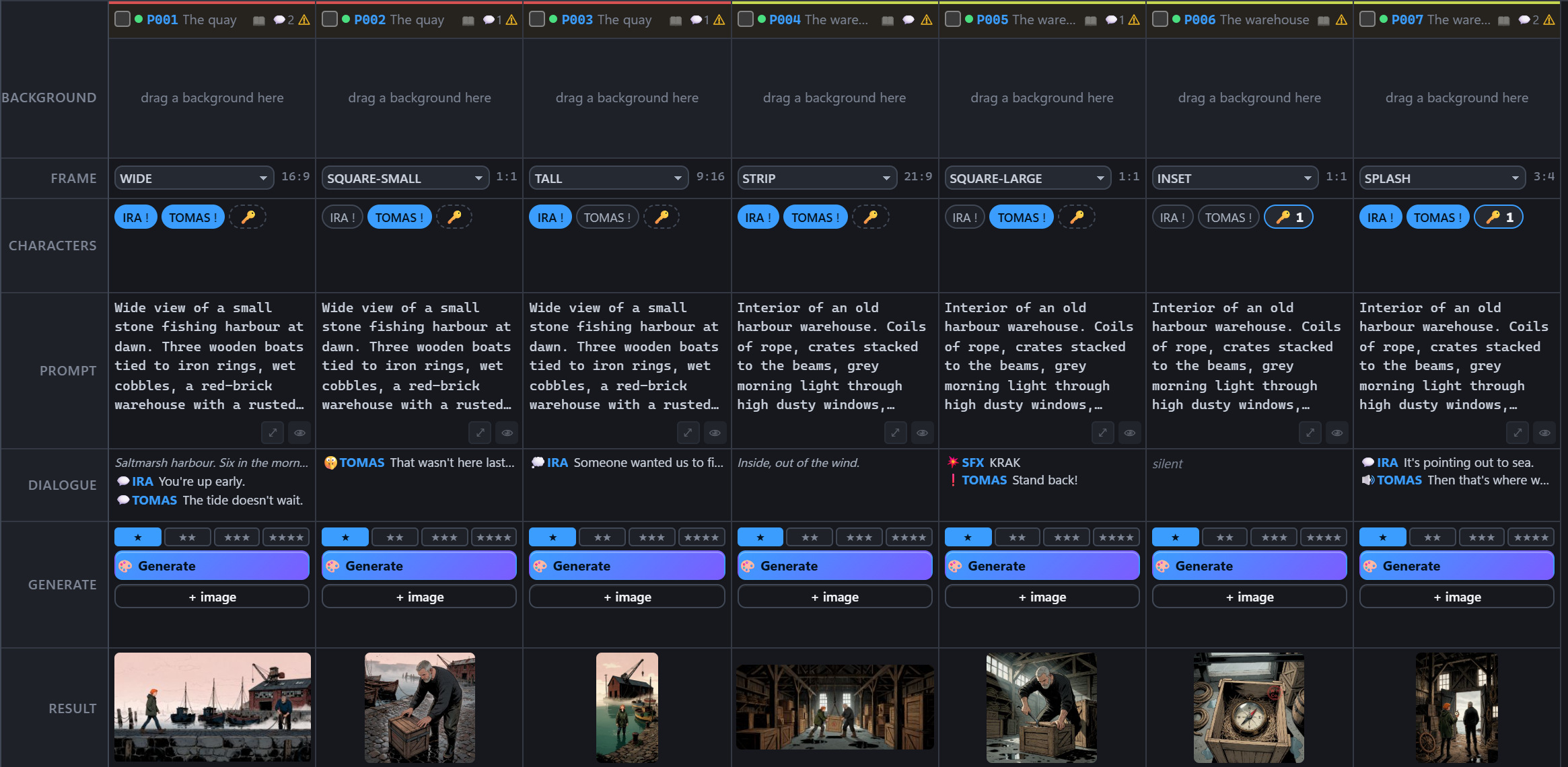Open the SQUARE-SMALL frame dropdown in P002
This screenshot has height=767, width=1568.
[405, 178]
